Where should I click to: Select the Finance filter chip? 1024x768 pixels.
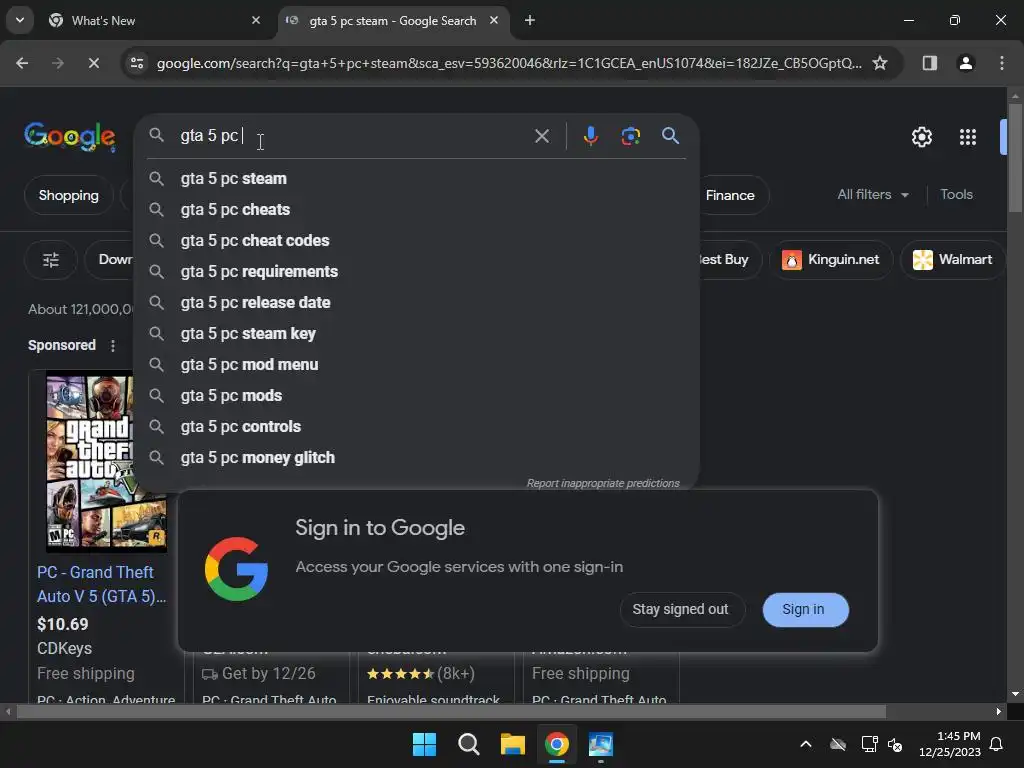(730, 195)
